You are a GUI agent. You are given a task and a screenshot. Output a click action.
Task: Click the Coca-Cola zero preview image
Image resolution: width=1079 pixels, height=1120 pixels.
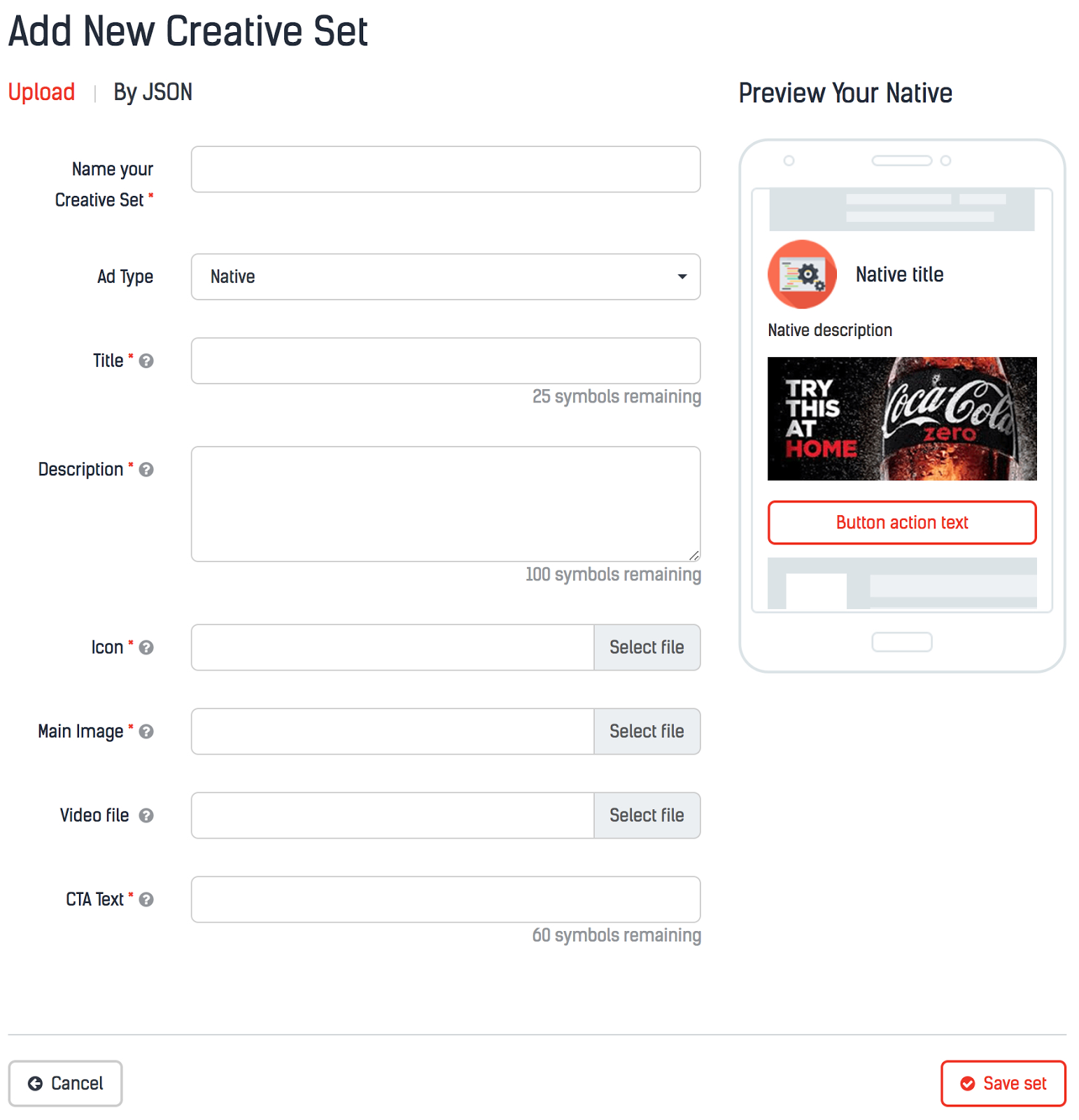click(902, 419)
